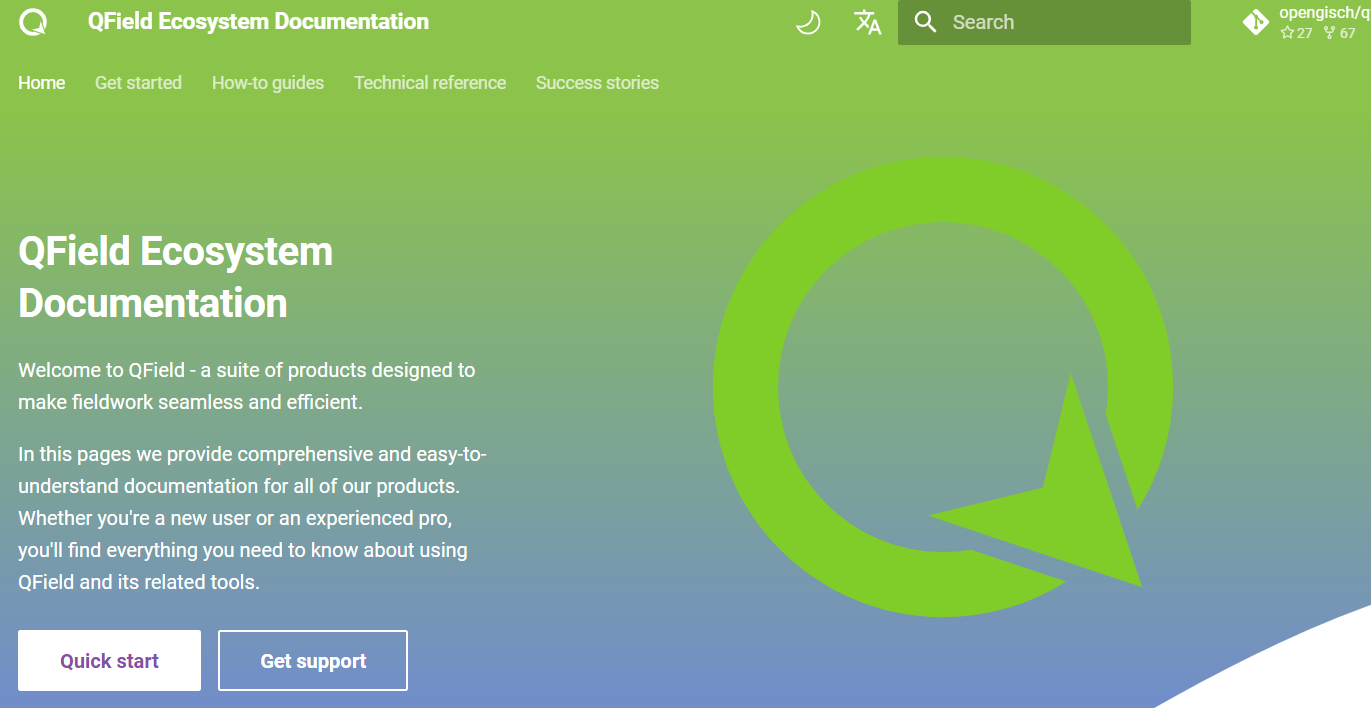
Task: Go to the Technical reference tab
Action: (430, 83)
